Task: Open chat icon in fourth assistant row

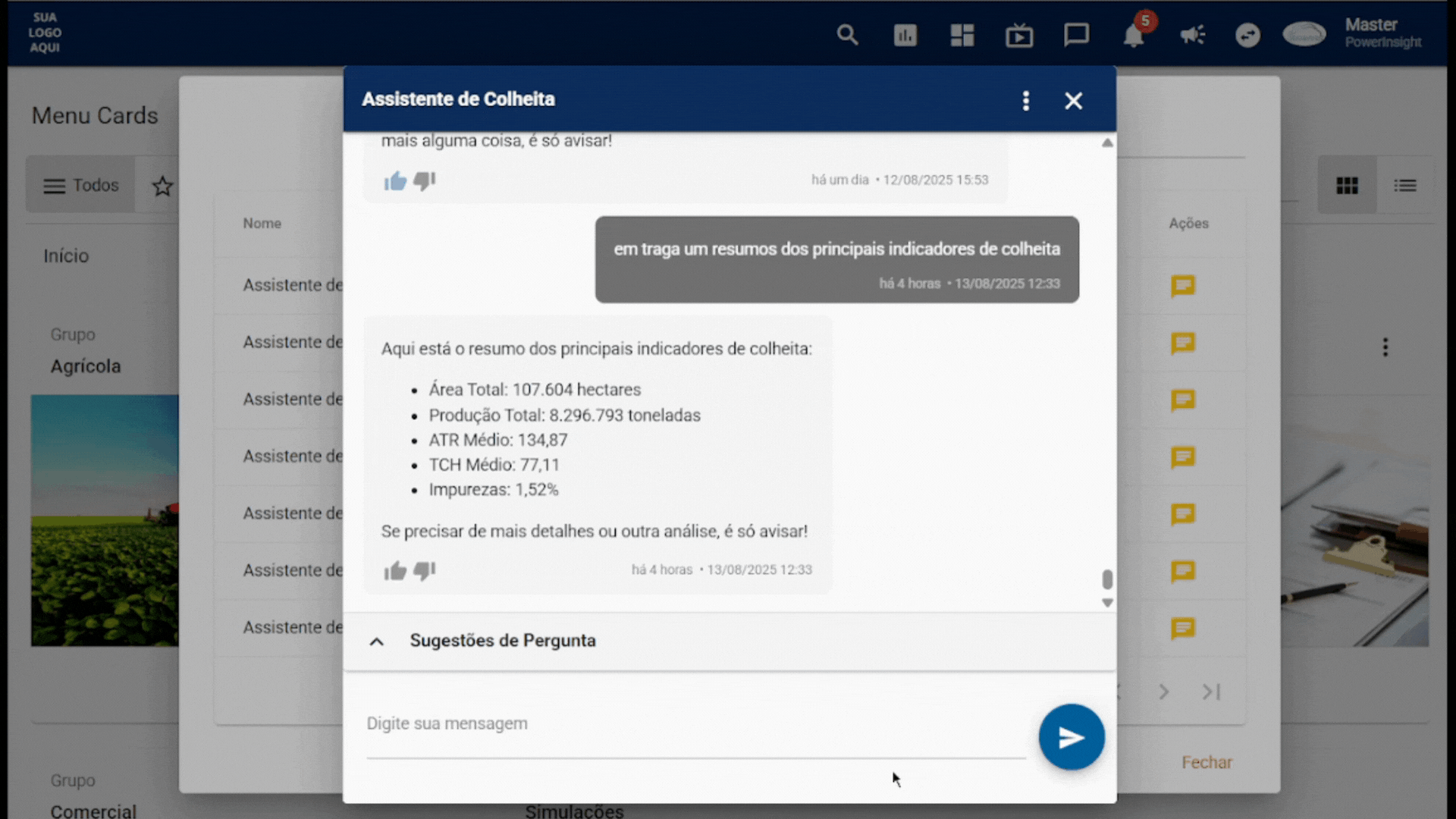Action: (1183, 457)
